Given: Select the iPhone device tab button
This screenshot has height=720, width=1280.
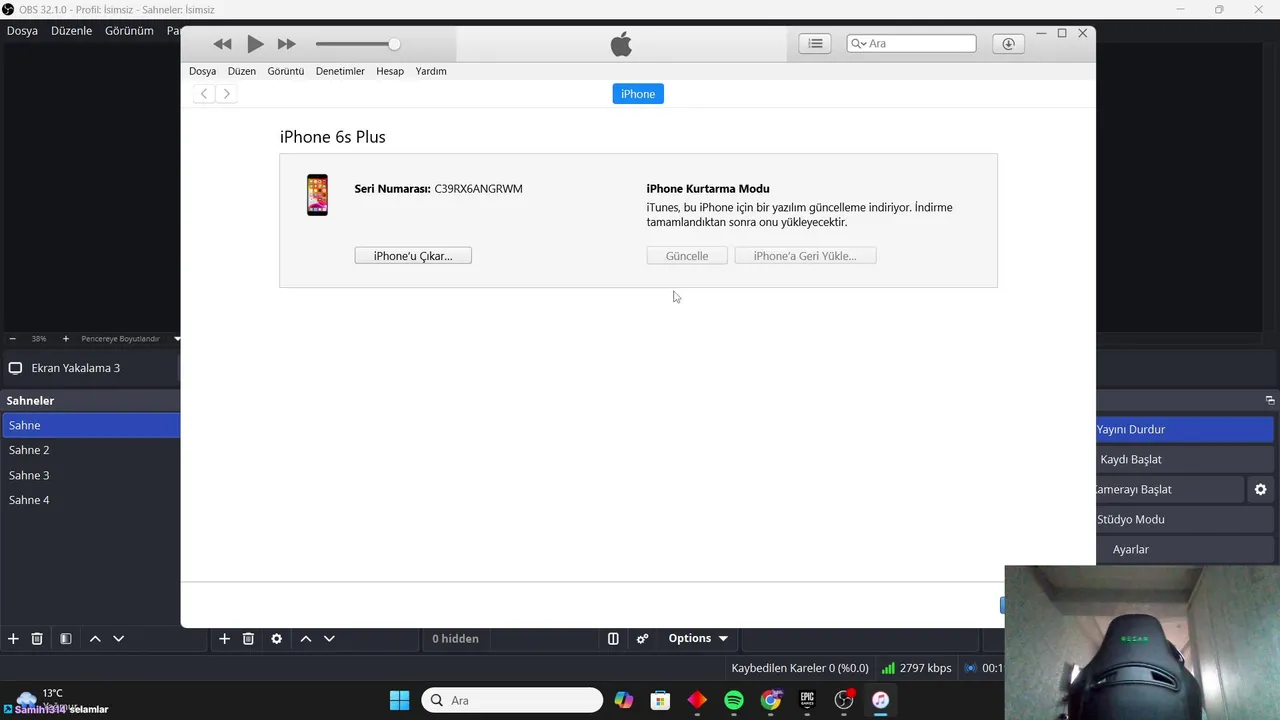Looking at the screenshot, I should 638,94.
